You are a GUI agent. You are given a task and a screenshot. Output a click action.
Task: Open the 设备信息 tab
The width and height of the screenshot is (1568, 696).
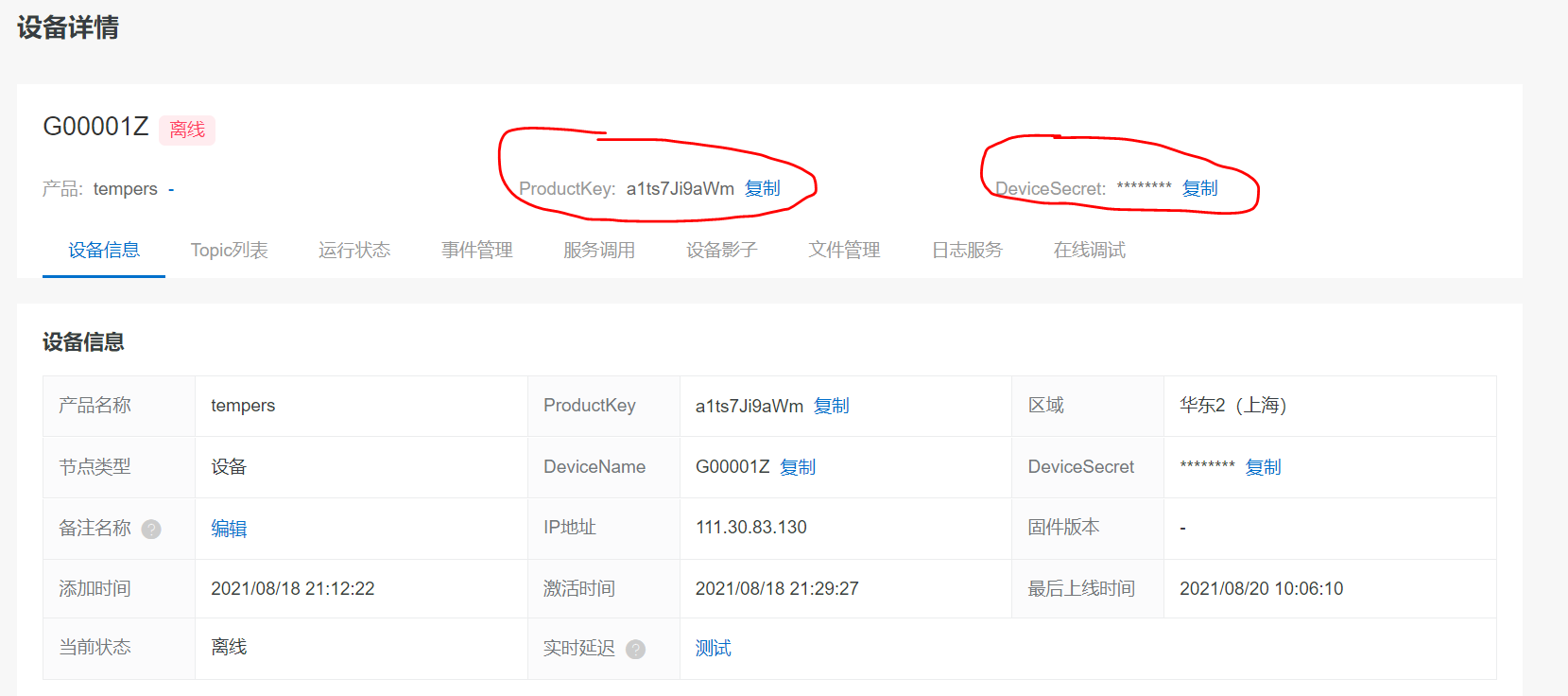tap(104, 250)
